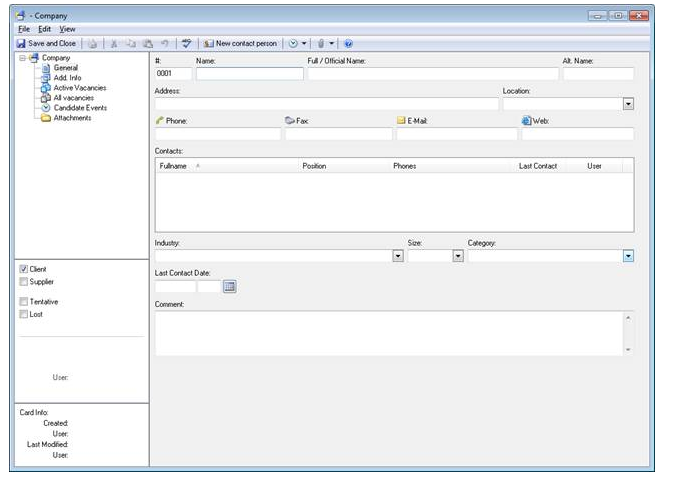The height and width of the screenshot is (490, 674).
Task: Select Candidate Events in the tree
Action: tap(80, 108)
